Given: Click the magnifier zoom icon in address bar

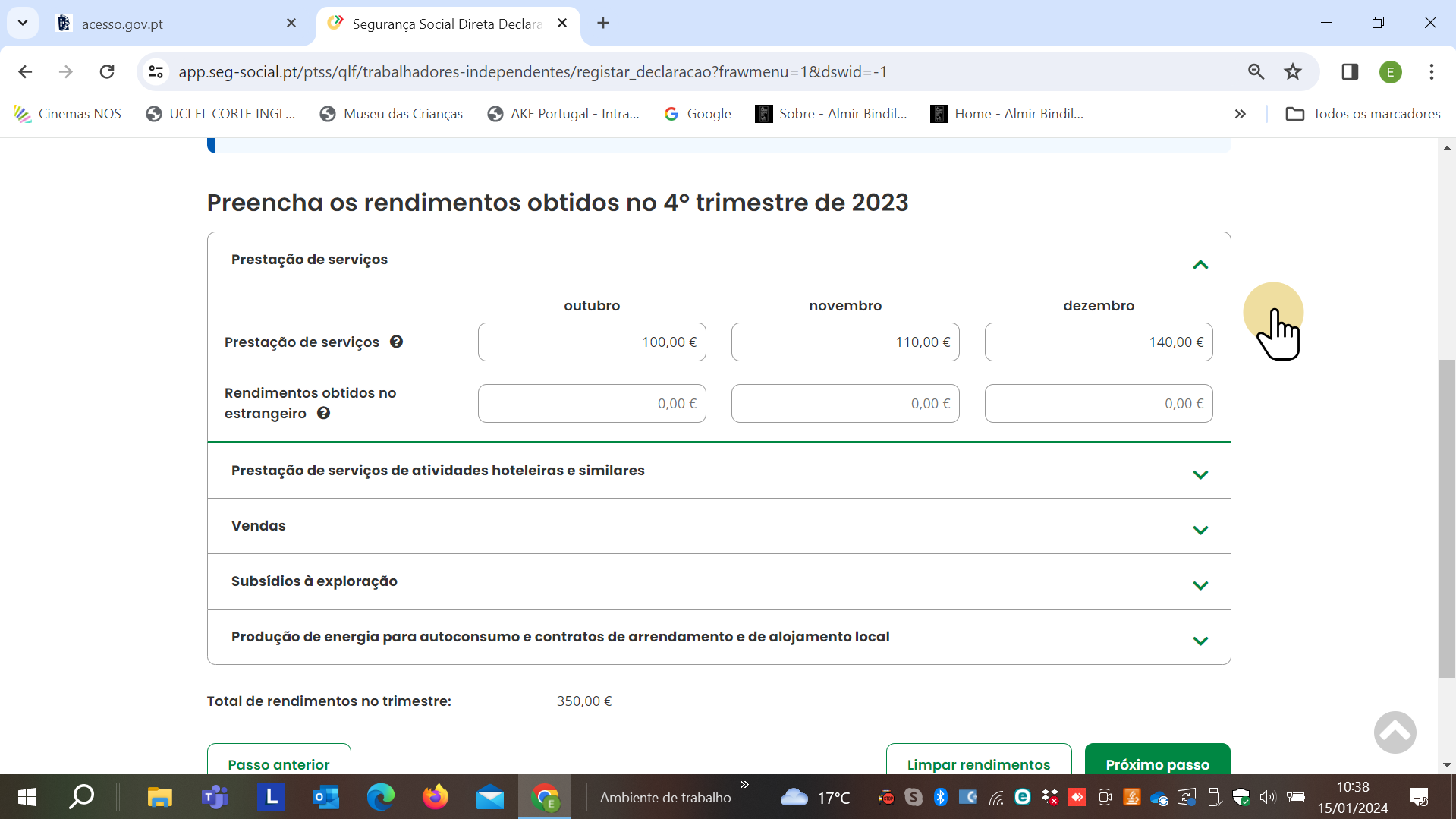Looking at the screenshot, I should point(1256,71).
